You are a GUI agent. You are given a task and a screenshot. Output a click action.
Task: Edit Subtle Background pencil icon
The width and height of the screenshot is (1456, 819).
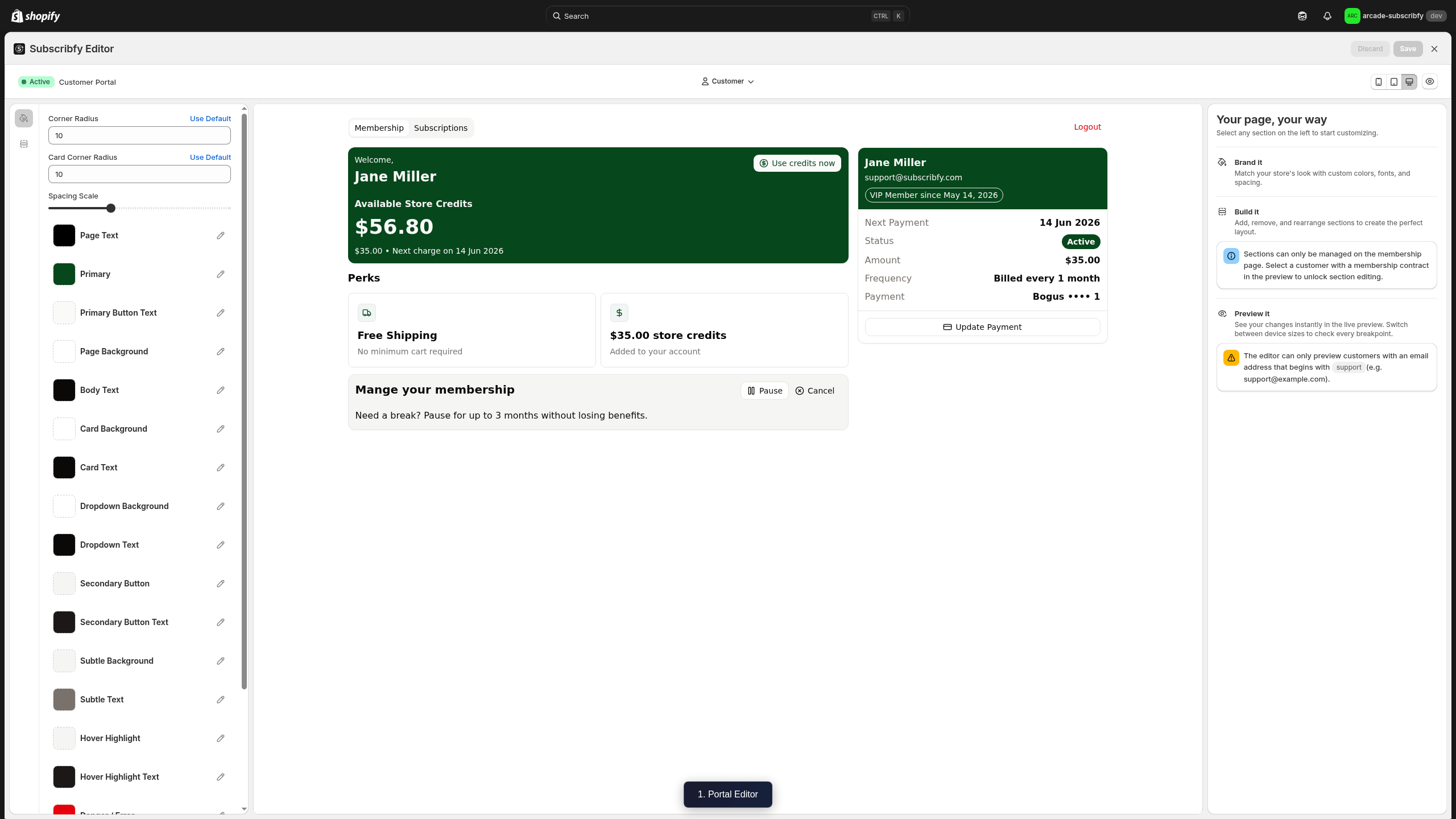pos(221,661)
